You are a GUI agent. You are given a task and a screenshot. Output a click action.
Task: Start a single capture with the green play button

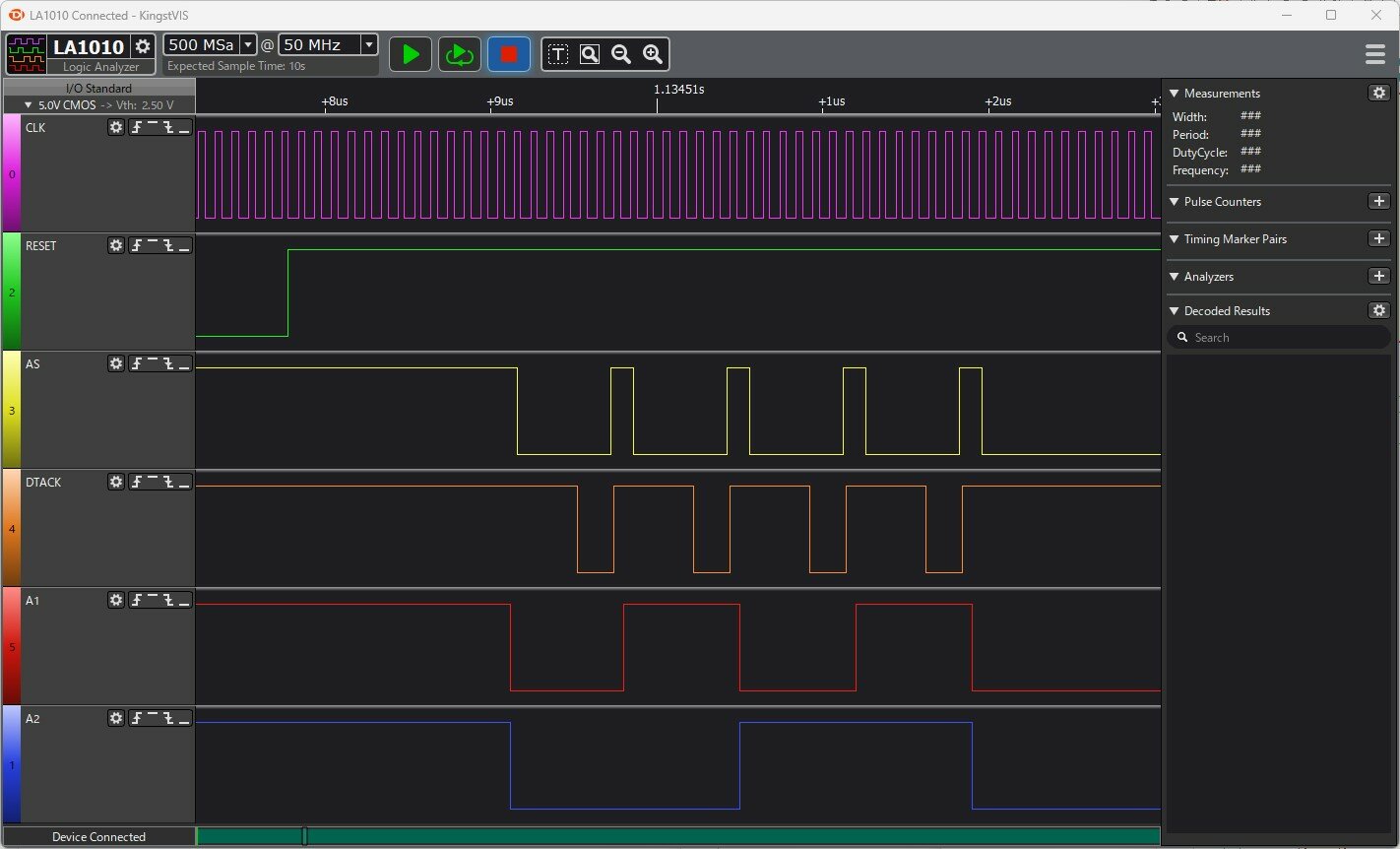[411, 54]
